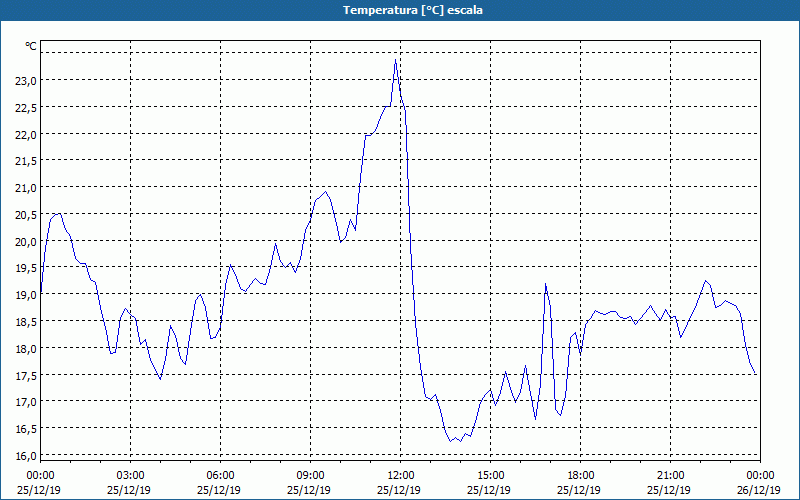Click the 19,0 y-axis value
800x500 pixels.
click(x=27, y=295)
